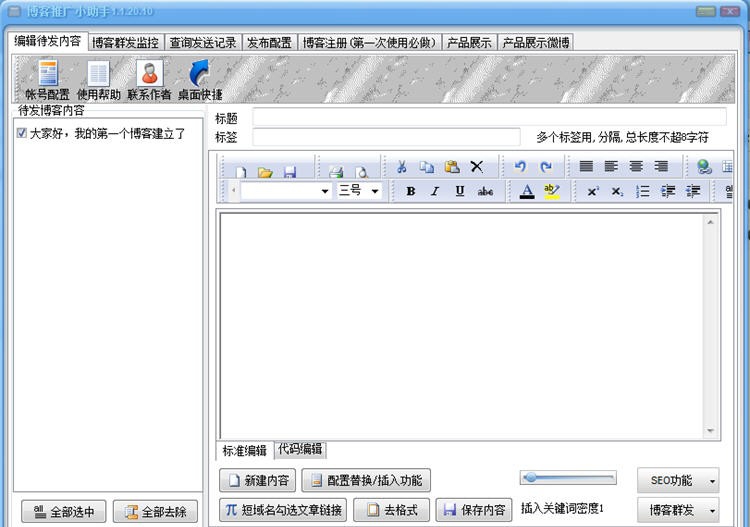The image size is (750, 527).
Task: Switch to 产品展示微博 tab
Action: tap(536, 43)
